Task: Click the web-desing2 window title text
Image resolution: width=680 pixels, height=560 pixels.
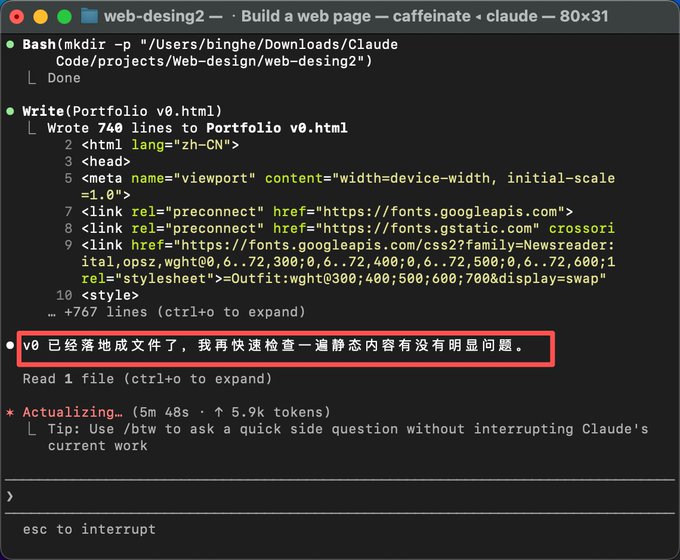Action: [154, 16]
